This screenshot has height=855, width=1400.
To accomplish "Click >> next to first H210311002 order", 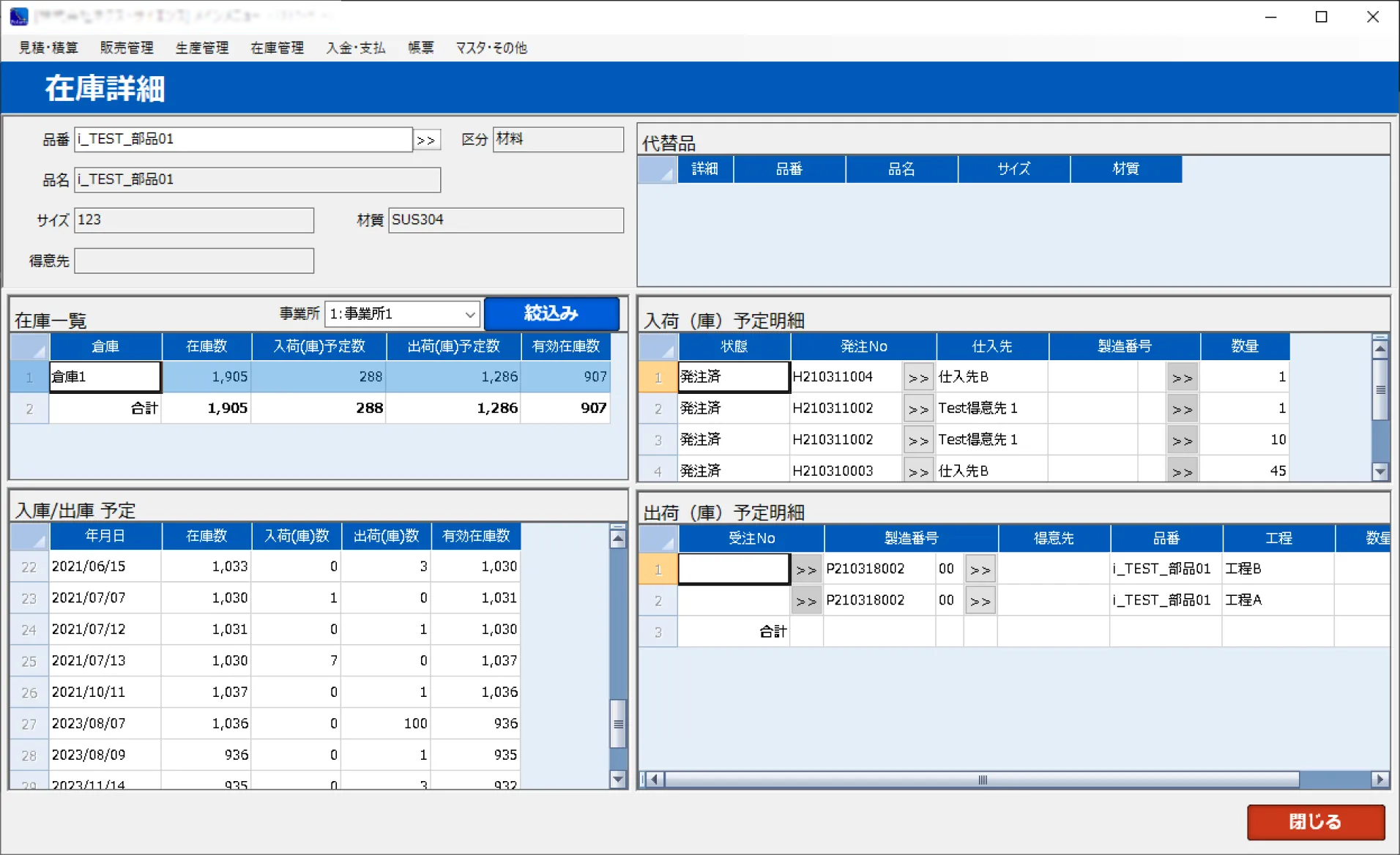I will [x=918, y=409].
